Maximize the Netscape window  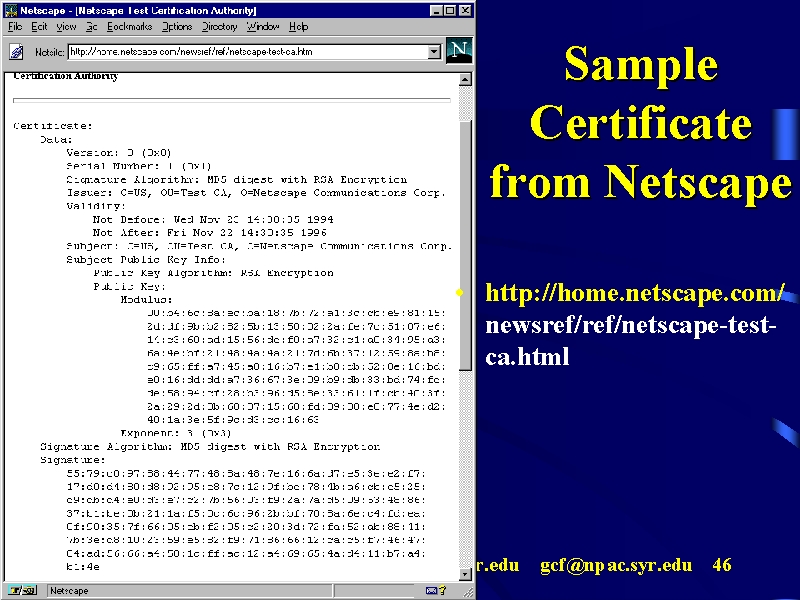click(x=450, y=10)
